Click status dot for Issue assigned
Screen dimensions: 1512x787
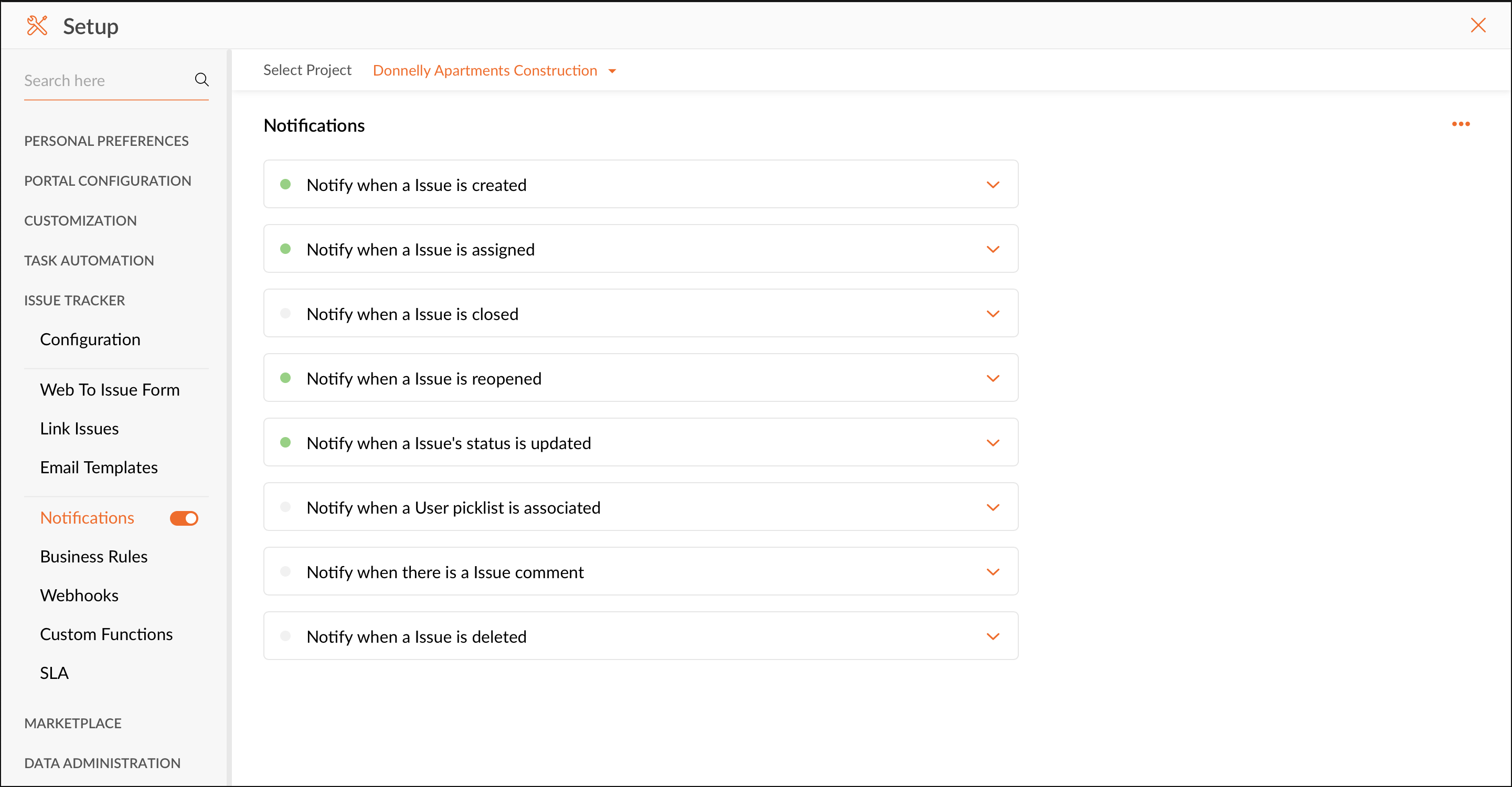coord(285,249)
